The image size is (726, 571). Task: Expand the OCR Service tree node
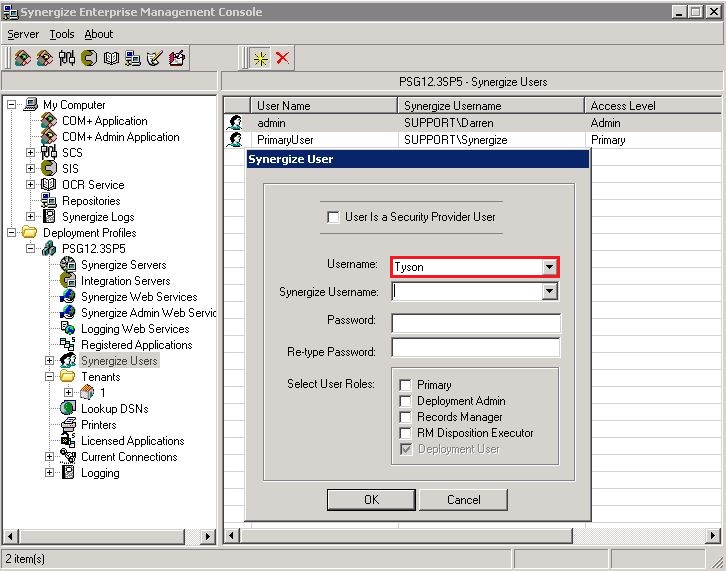pyautogui.click(x=31, y=184)
